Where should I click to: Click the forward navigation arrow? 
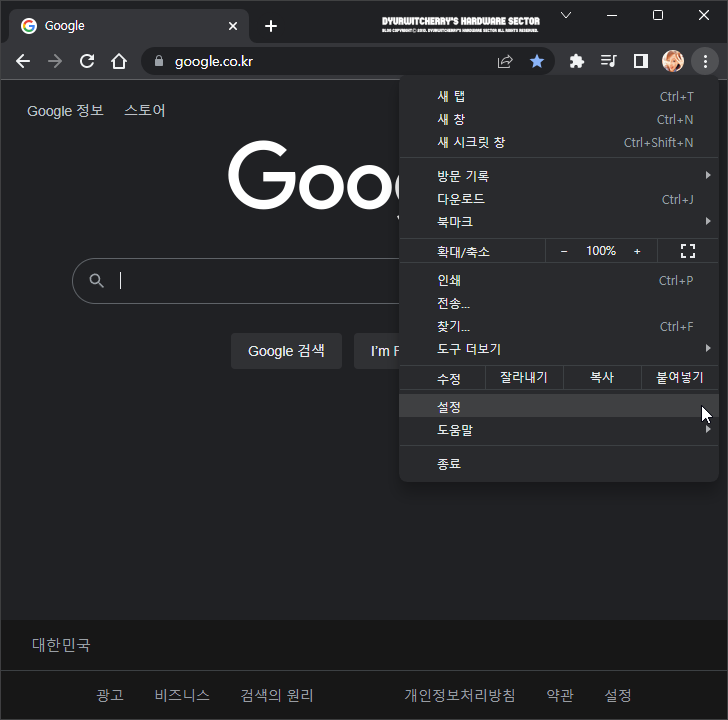tap(55, 61)
